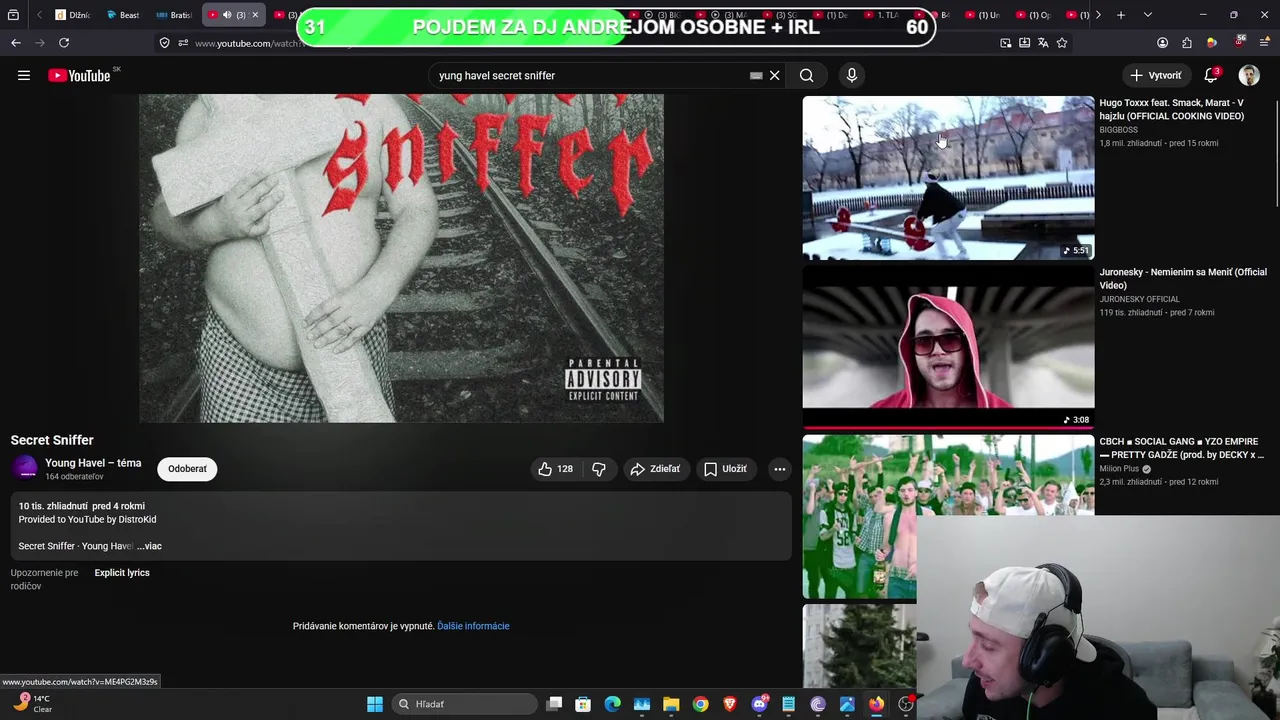Open Task View from the taskbar
This screenshot has height=720, width=1280.
555,704
